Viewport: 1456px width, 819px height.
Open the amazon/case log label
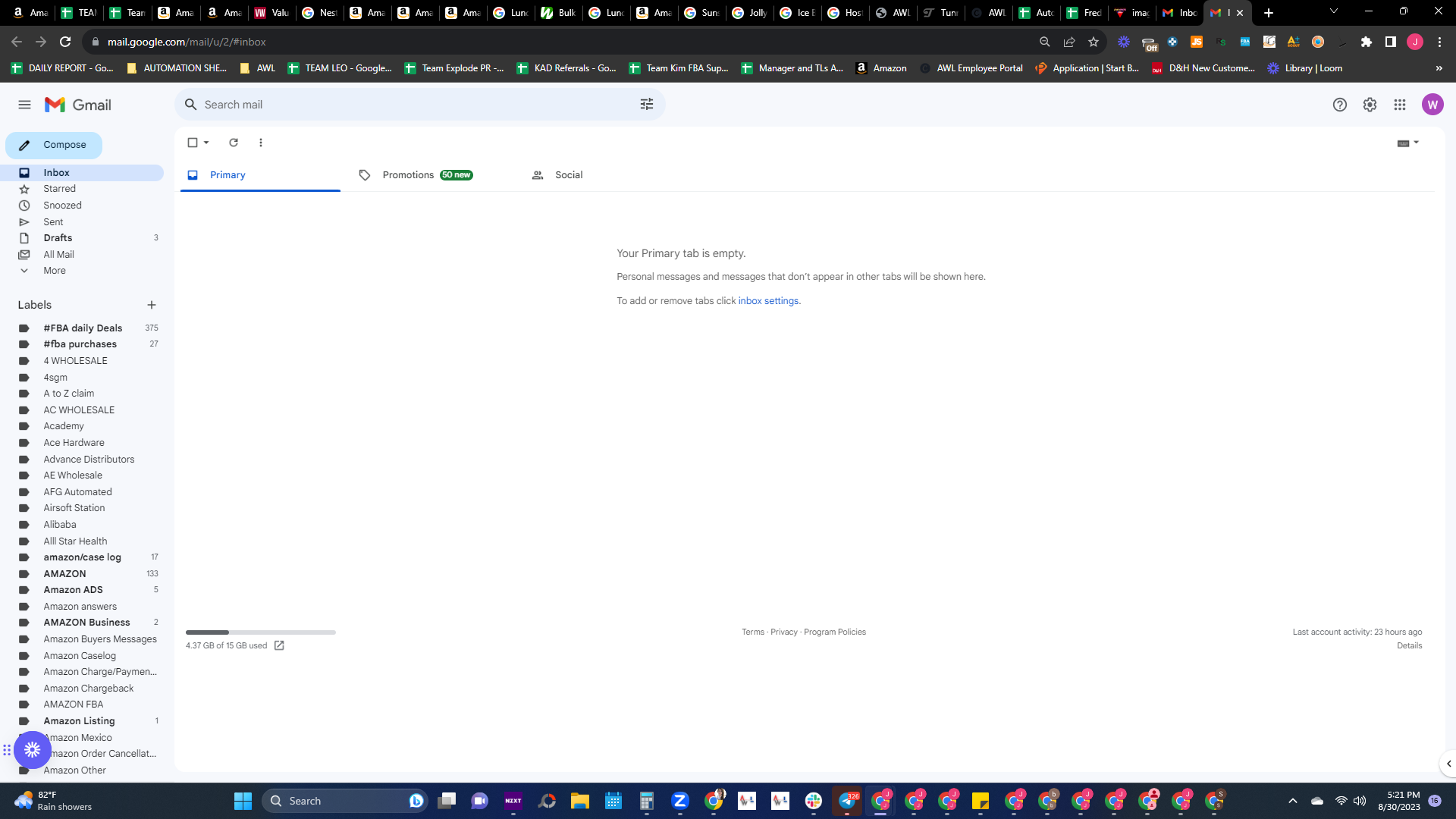(82, 557)
